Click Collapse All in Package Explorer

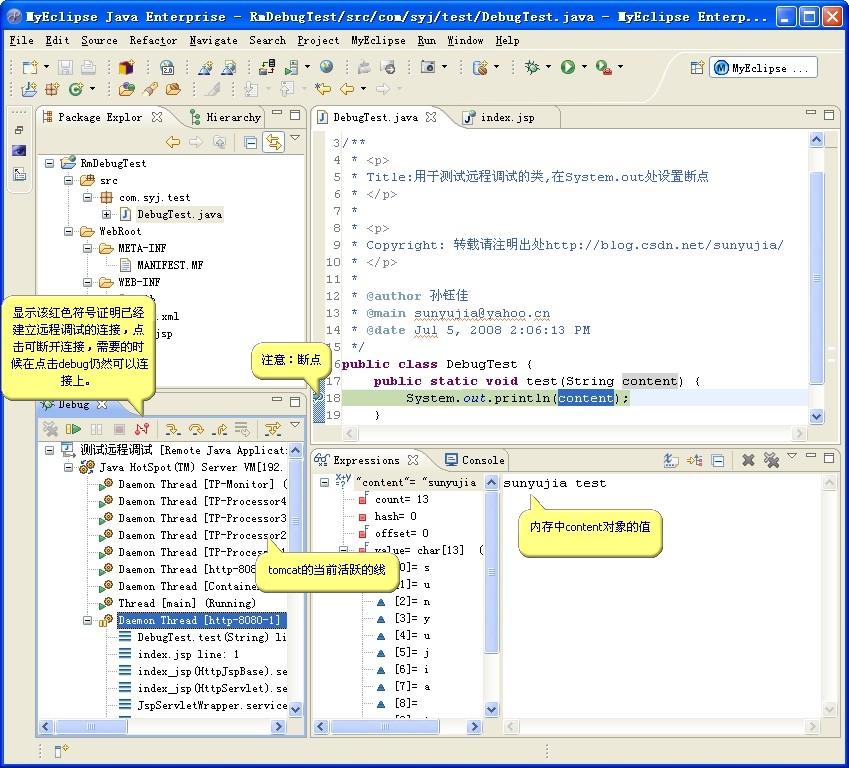(250, 142)
